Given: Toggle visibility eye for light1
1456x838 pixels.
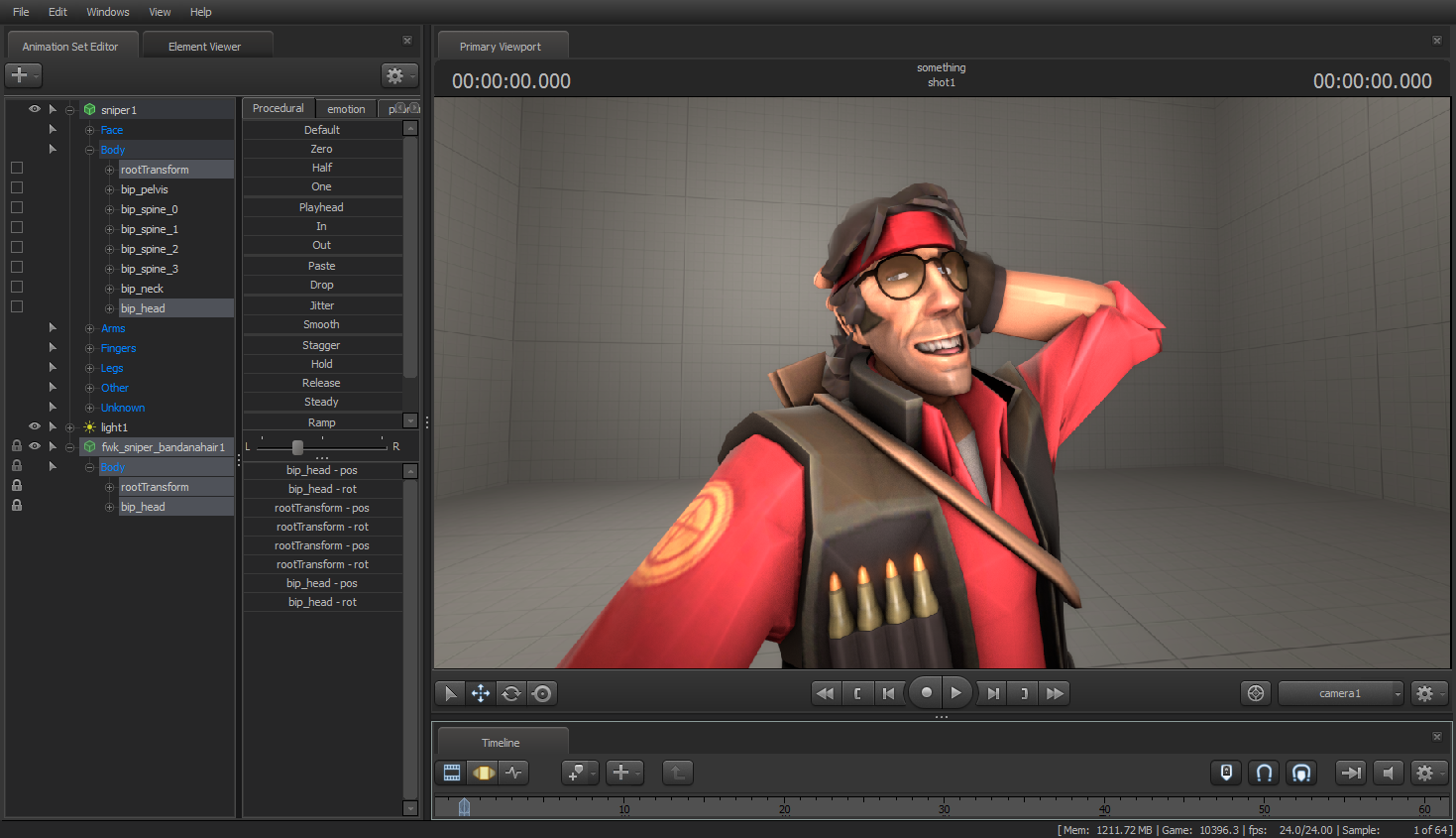Looking at the screenshot, I should click(35, 426).
